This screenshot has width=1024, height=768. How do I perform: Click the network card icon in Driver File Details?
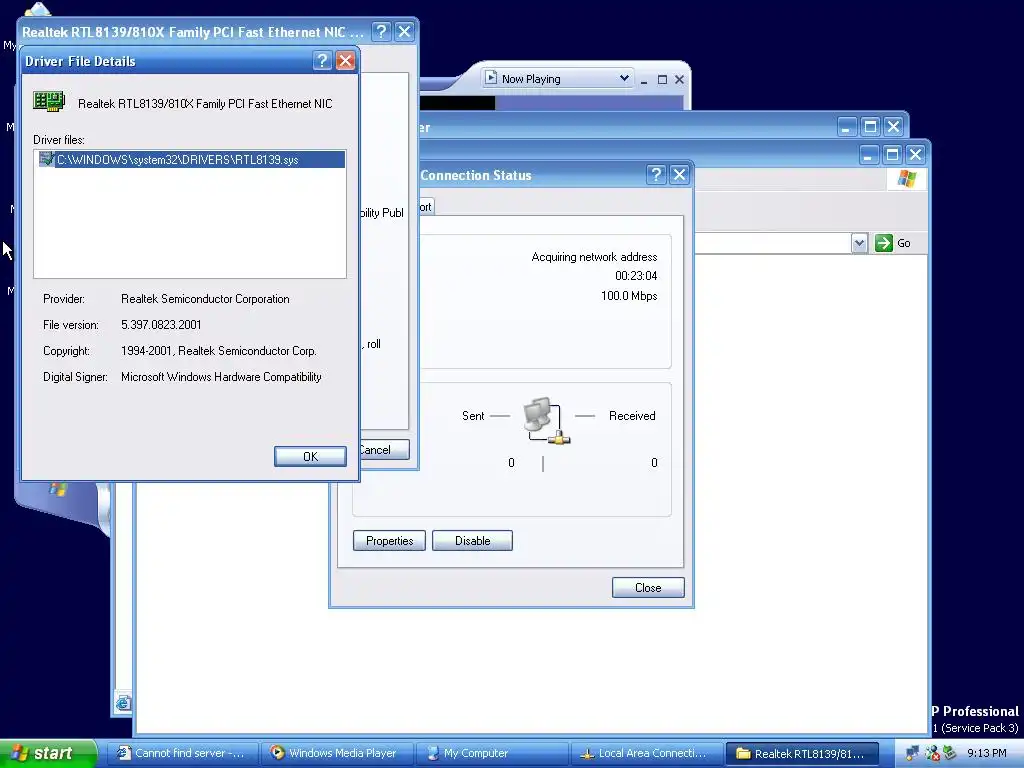click(49, 102)
